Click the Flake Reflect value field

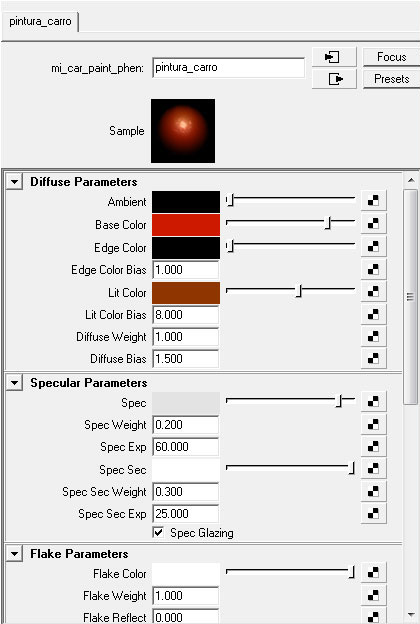click(186, 616)
